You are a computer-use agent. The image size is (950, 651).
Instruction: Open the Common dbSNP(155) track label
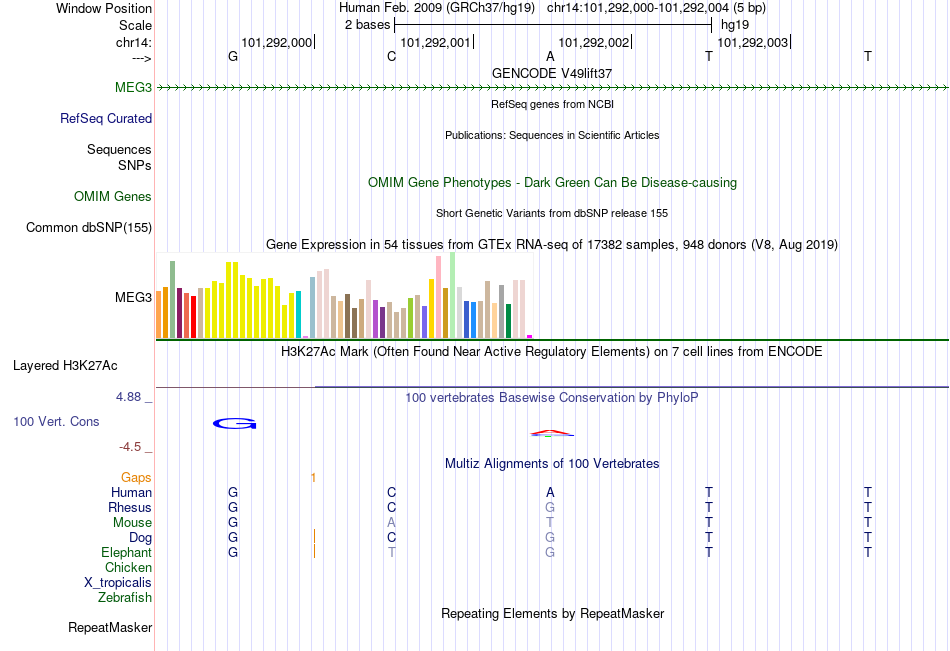(x=89, y=227)
